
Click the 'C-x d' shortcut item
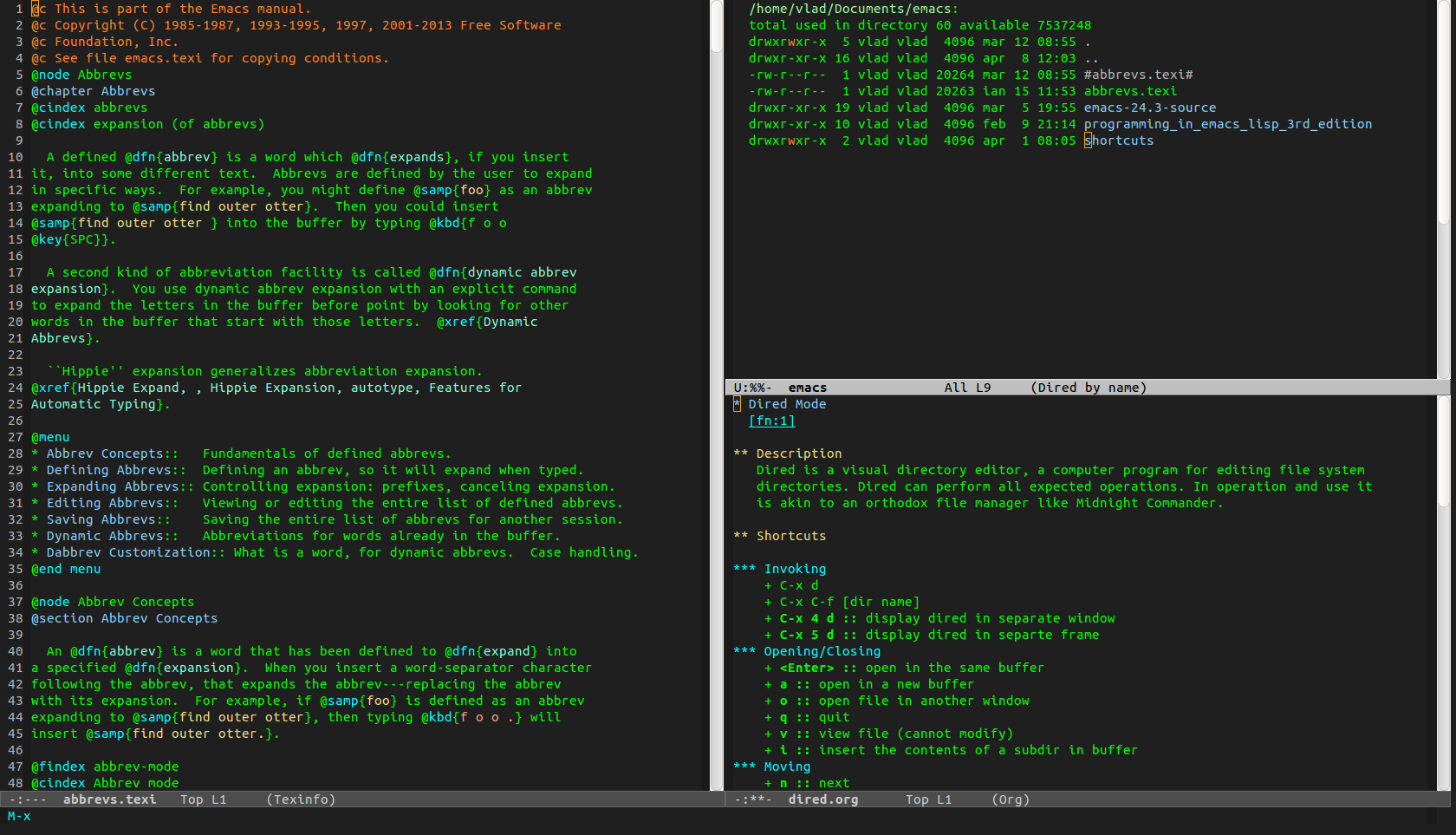791,585
